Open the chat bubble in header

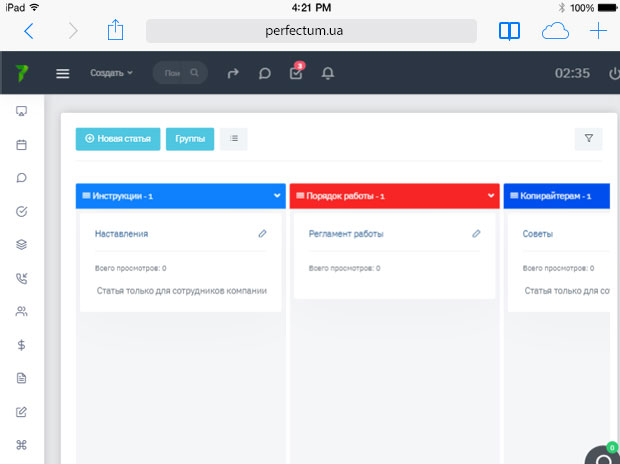(265, 73)
